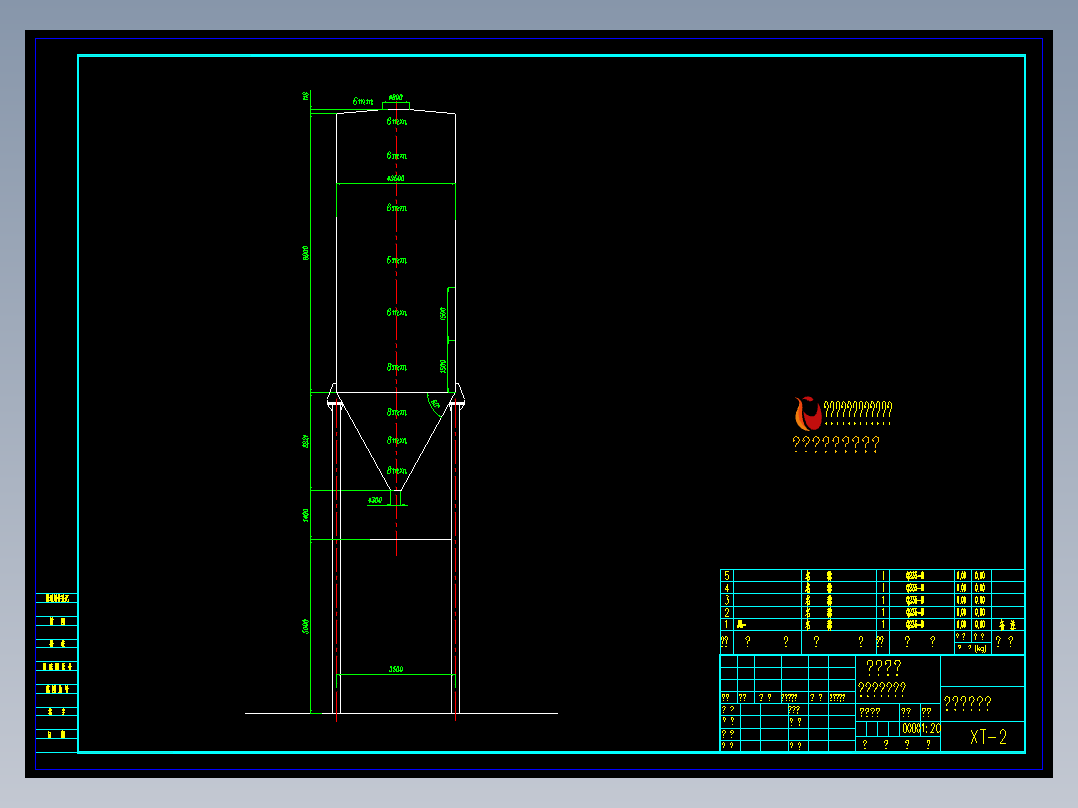Image resolution: width=1078 pixels, height=808 pixels.
Task: Select the 8000 tank height dimension
Action: pyautogui.click(x=306, y=253)
